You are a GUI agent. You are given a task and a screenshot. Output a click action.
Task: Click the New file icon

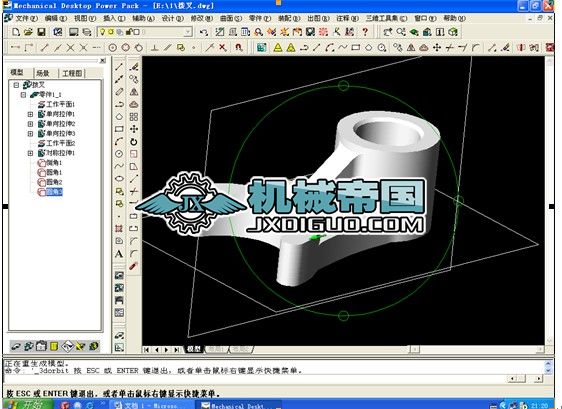15,32
